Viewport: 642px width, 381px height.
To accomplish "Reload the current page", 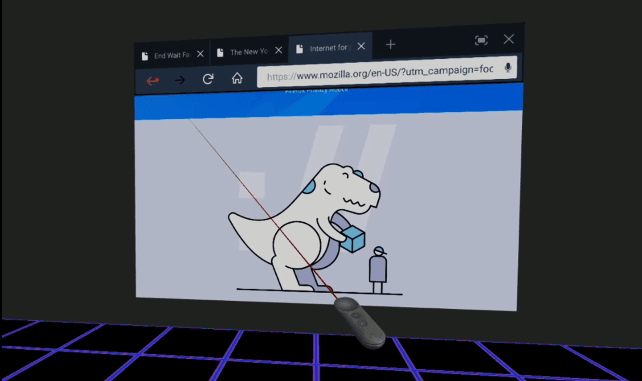I will (x=208, y=79).
